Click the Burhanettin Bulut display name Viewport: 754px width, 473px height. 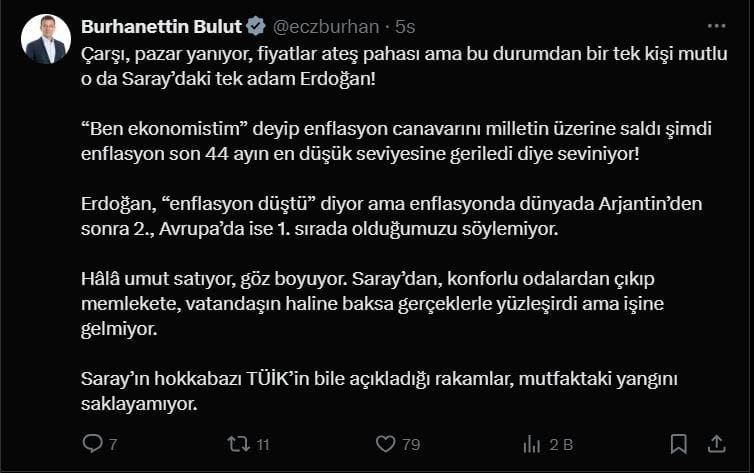(161, 26)
